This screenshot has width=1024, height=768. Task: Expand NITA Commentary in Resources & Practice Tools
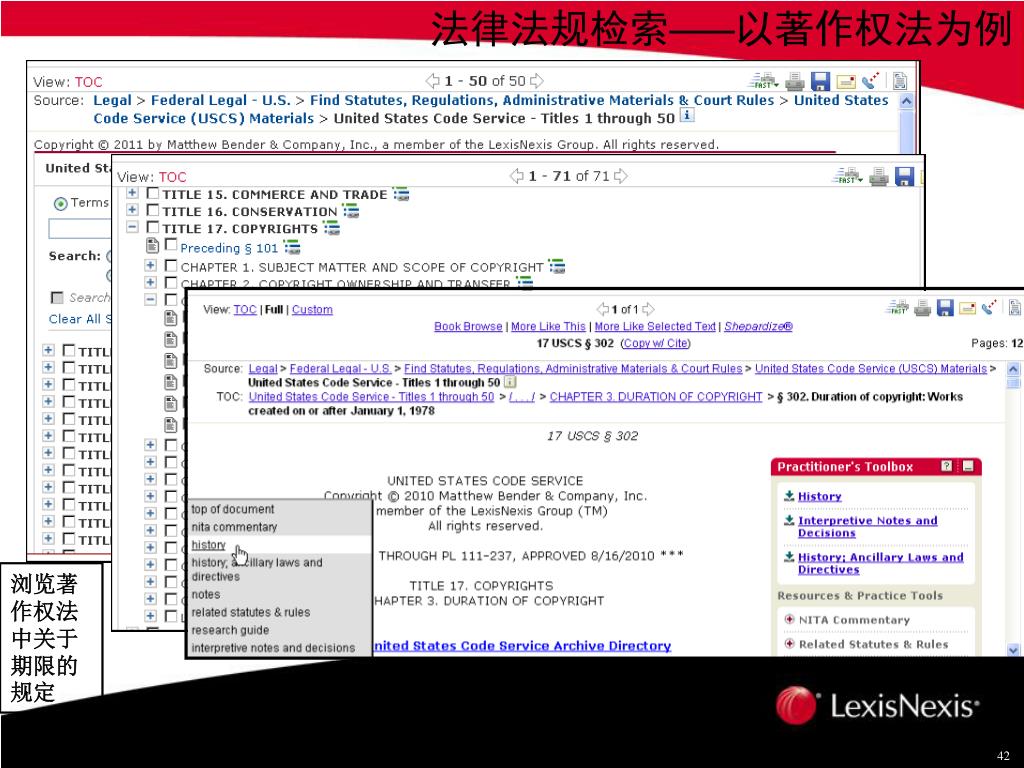pos(790,619)
